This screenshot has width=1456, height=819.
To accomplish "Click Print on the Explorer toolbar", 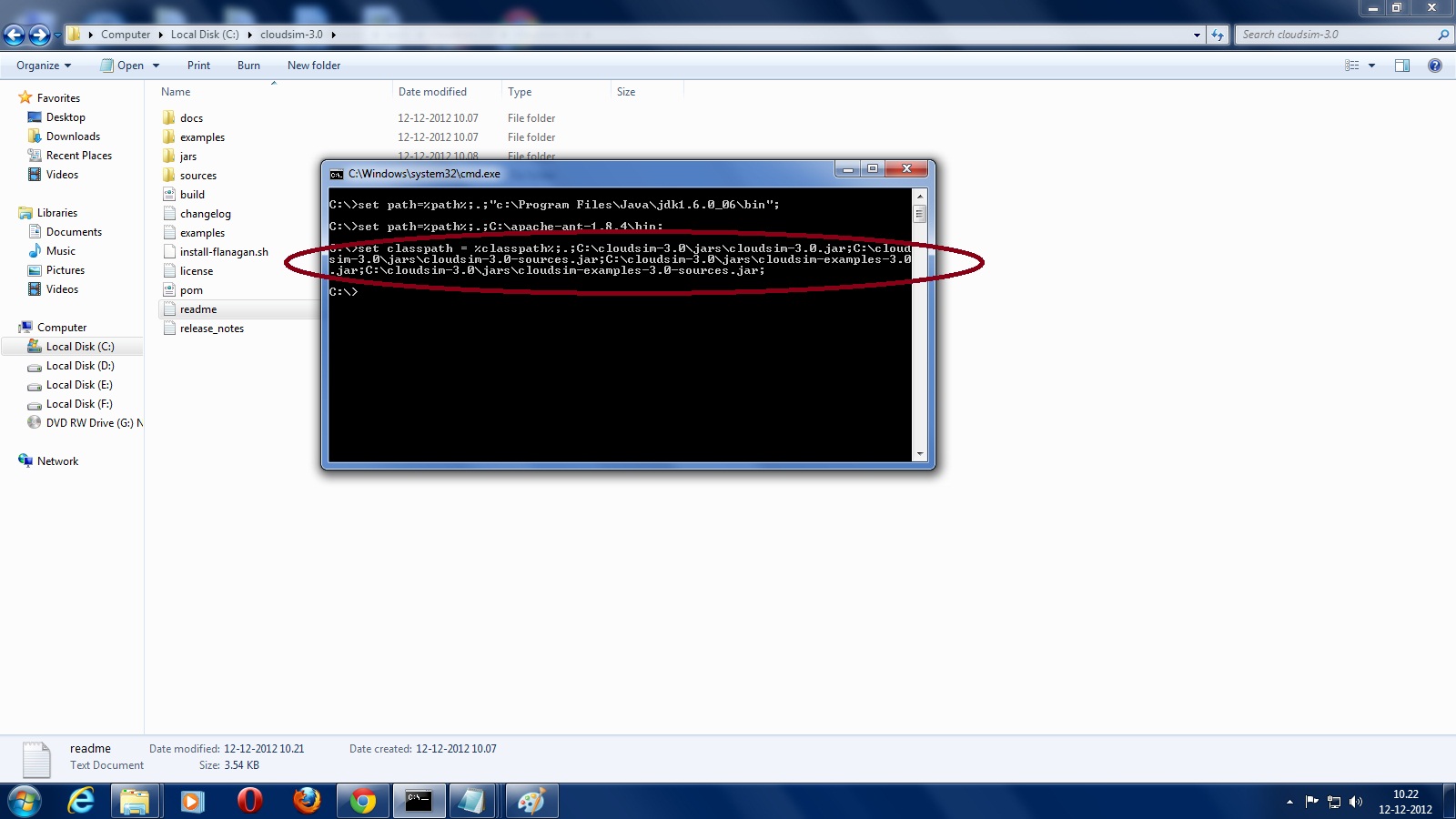I will point(198,65).
